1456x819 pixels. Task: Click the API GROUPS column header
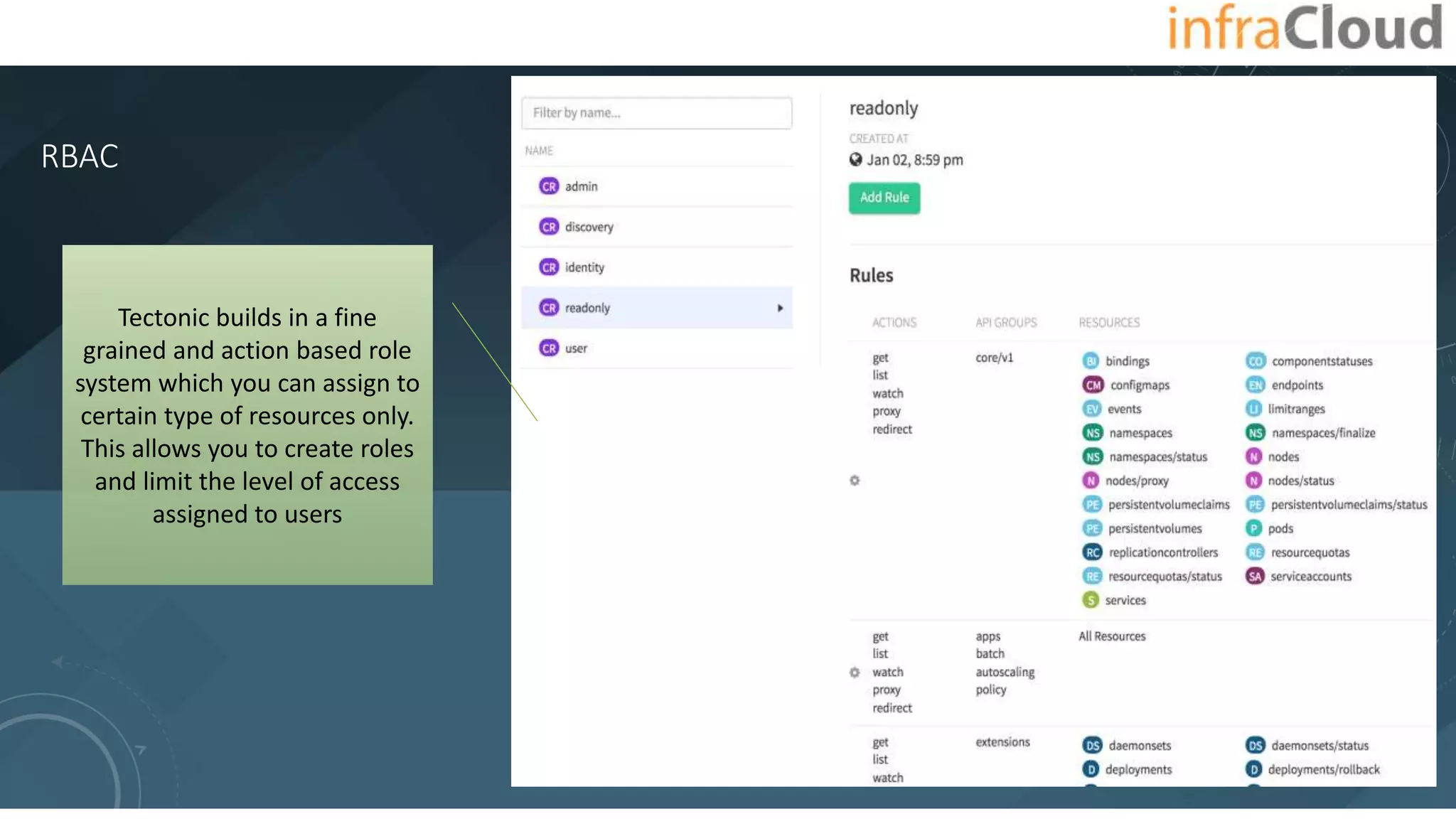click(x=1006, y=323)
